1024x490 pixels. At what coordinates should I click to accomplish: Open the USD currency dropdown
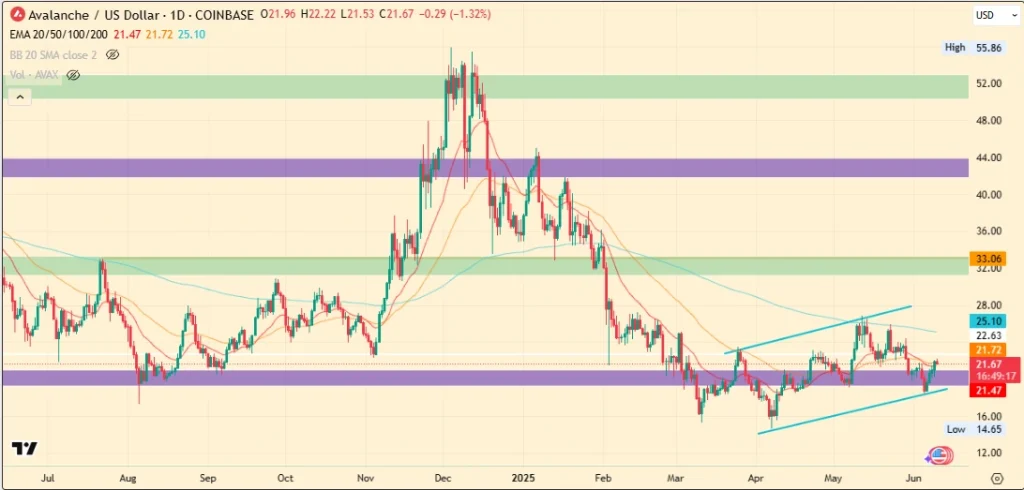coord(995,15)
